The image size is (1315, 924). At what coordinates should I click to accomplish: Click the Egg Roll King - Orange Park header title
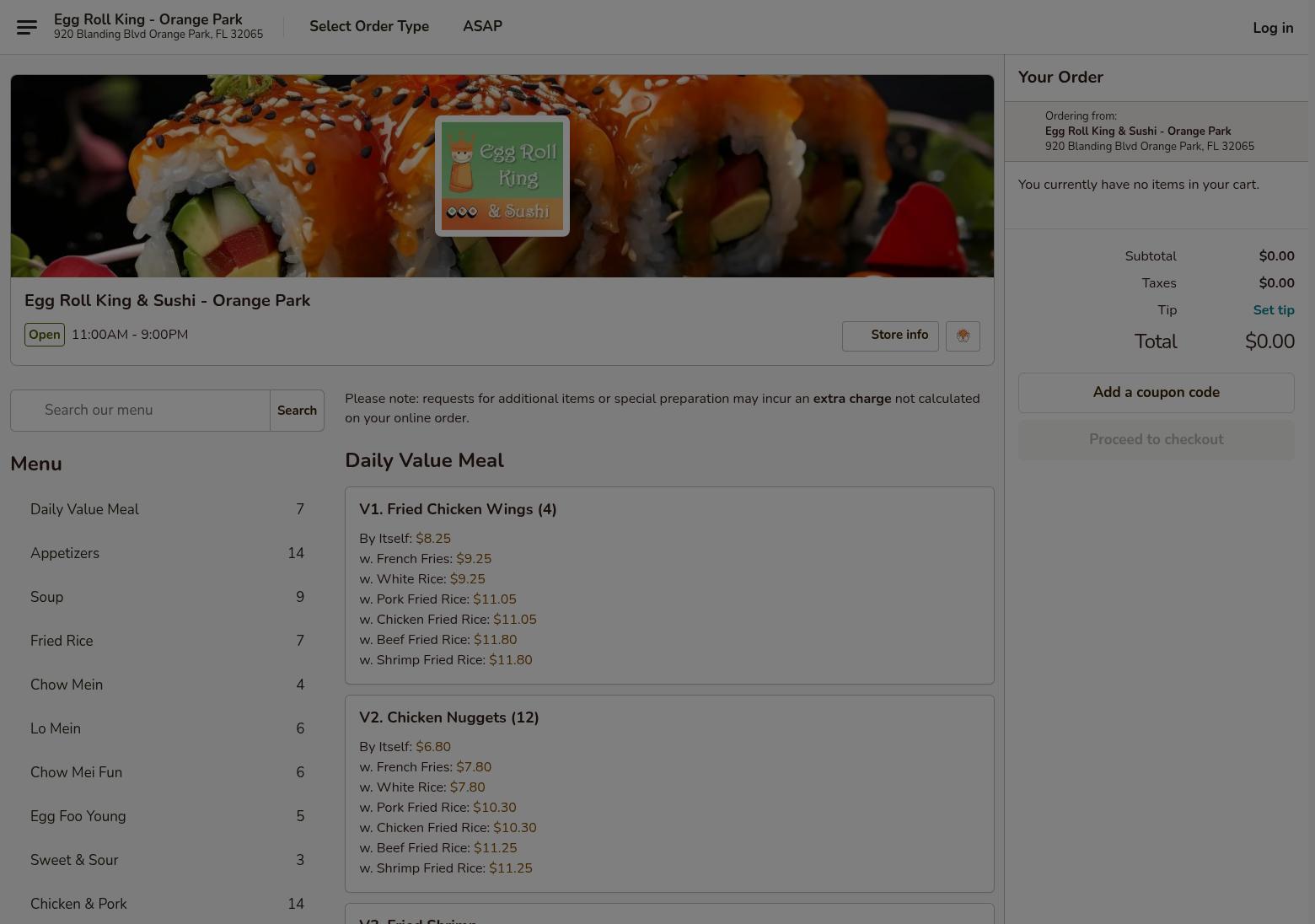pos(148,19)
